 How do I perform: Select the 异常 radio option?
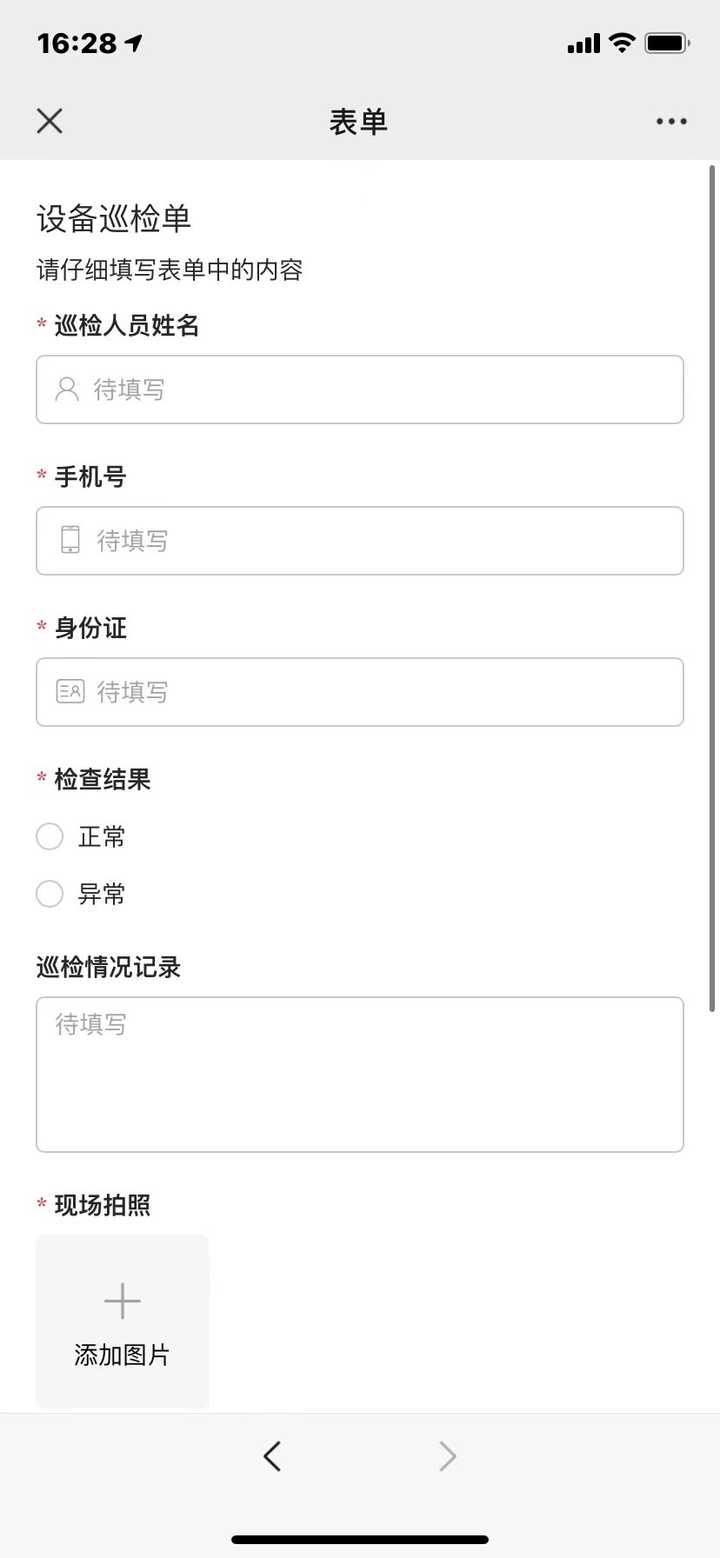click(x=50, y=893)
